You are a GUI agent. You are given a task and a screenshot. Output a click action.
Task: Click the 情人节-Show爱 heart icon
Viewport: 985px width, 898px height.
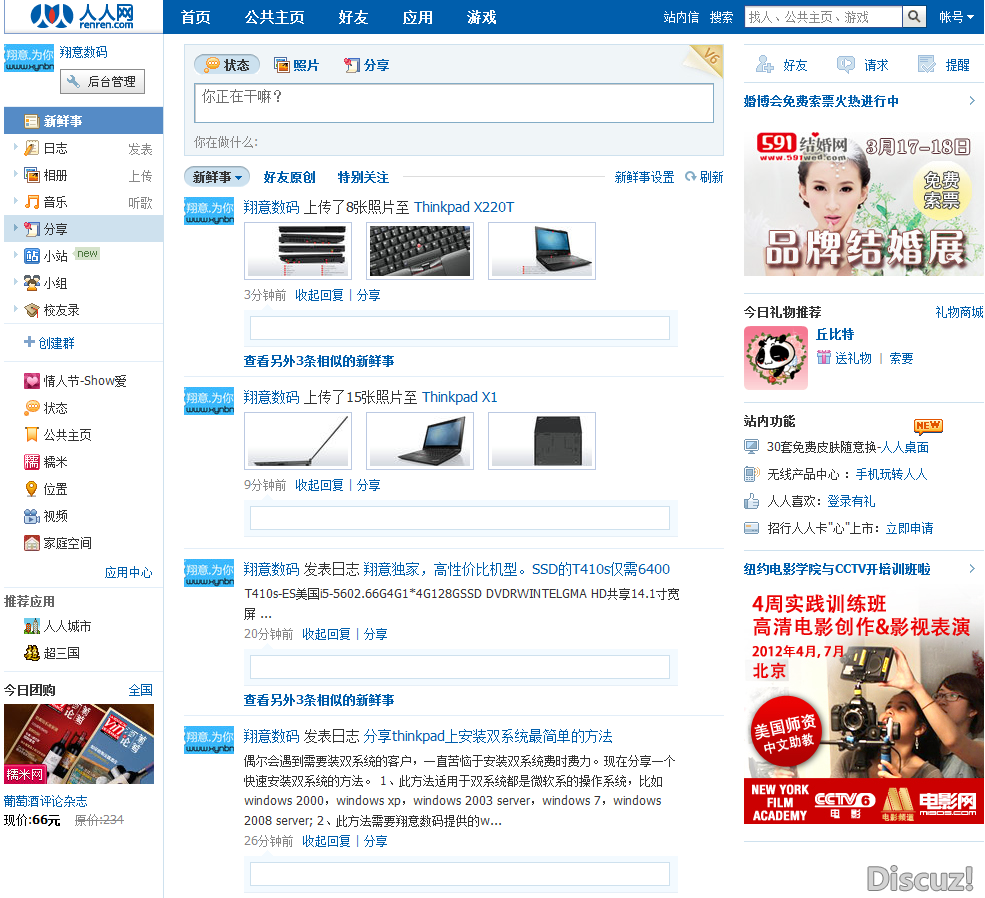click(31, 381)
